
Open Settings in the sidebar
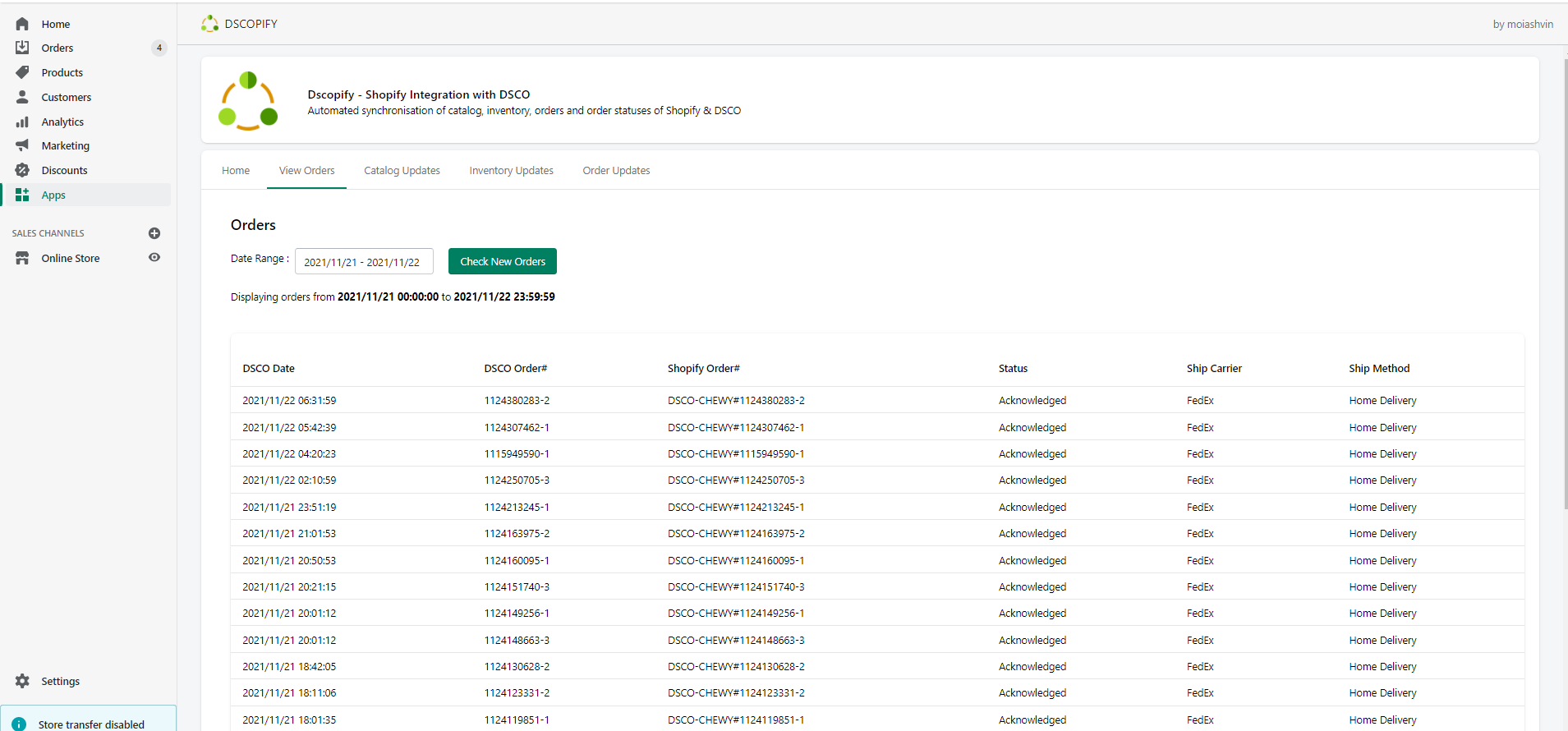[61, 681]
